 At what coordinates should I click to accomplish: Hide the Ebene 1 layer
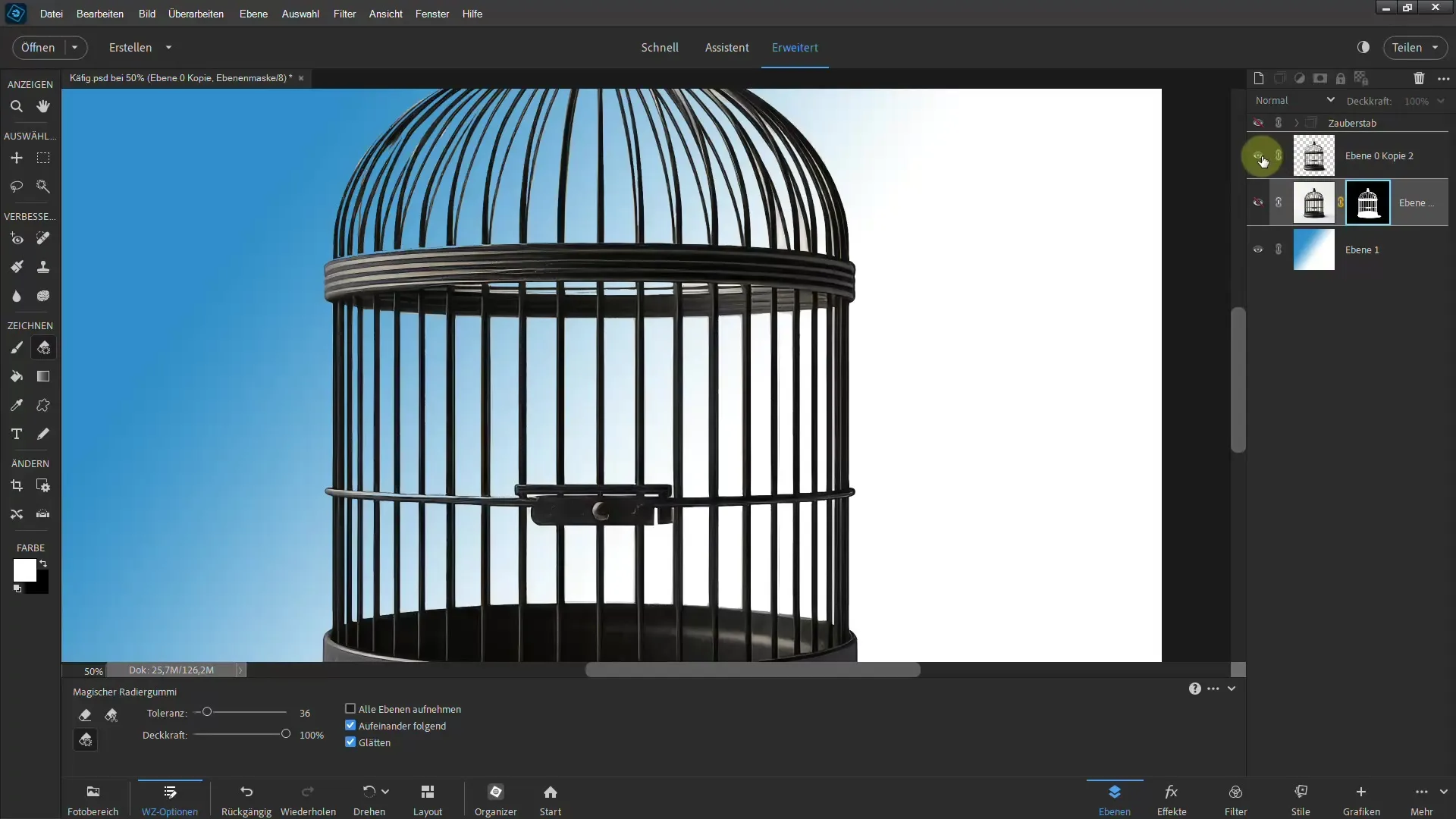[1258, 249]
